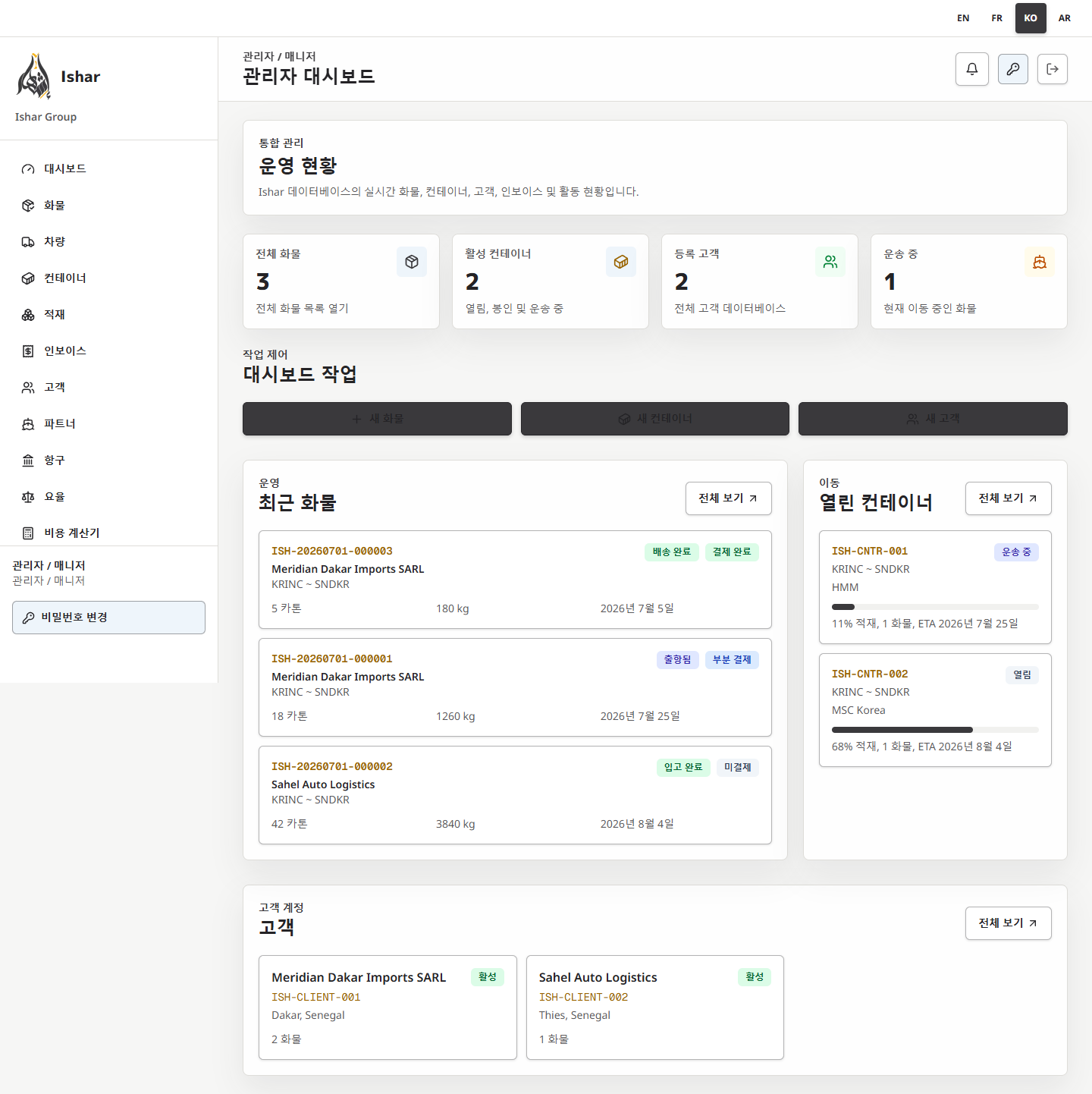Image resolution: width=1092 pixels, height=1094 pixels.
Task: Click the 적재 boxes icon in sidebar
Action: coord(28,315)
